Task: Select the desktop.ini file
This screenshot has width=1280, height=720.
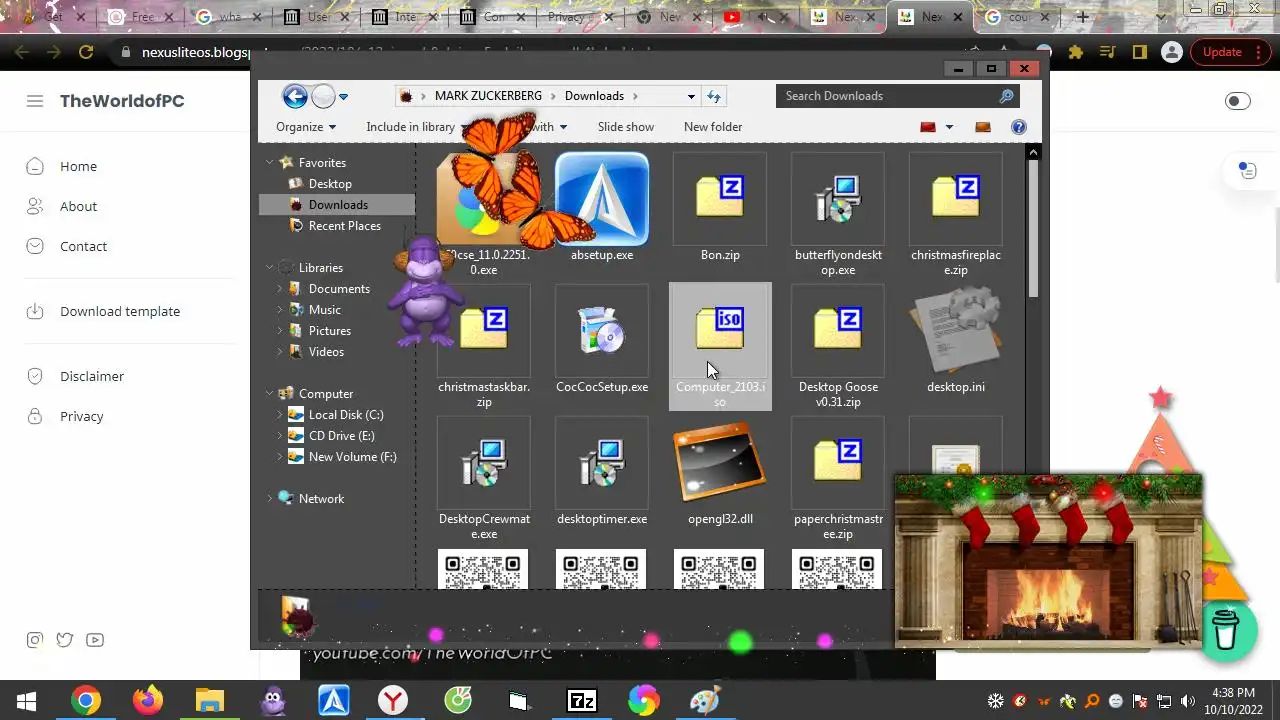Action: point(956,340)
